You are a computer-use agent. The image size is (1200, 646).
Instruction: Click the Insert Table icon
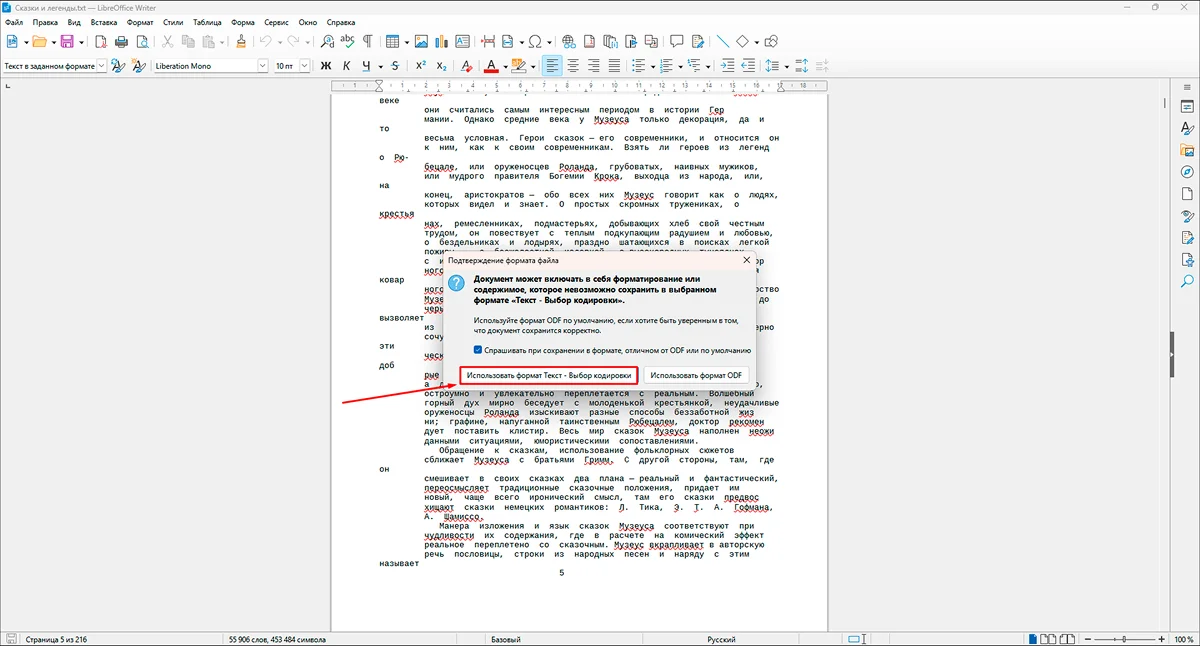point(392,41)
